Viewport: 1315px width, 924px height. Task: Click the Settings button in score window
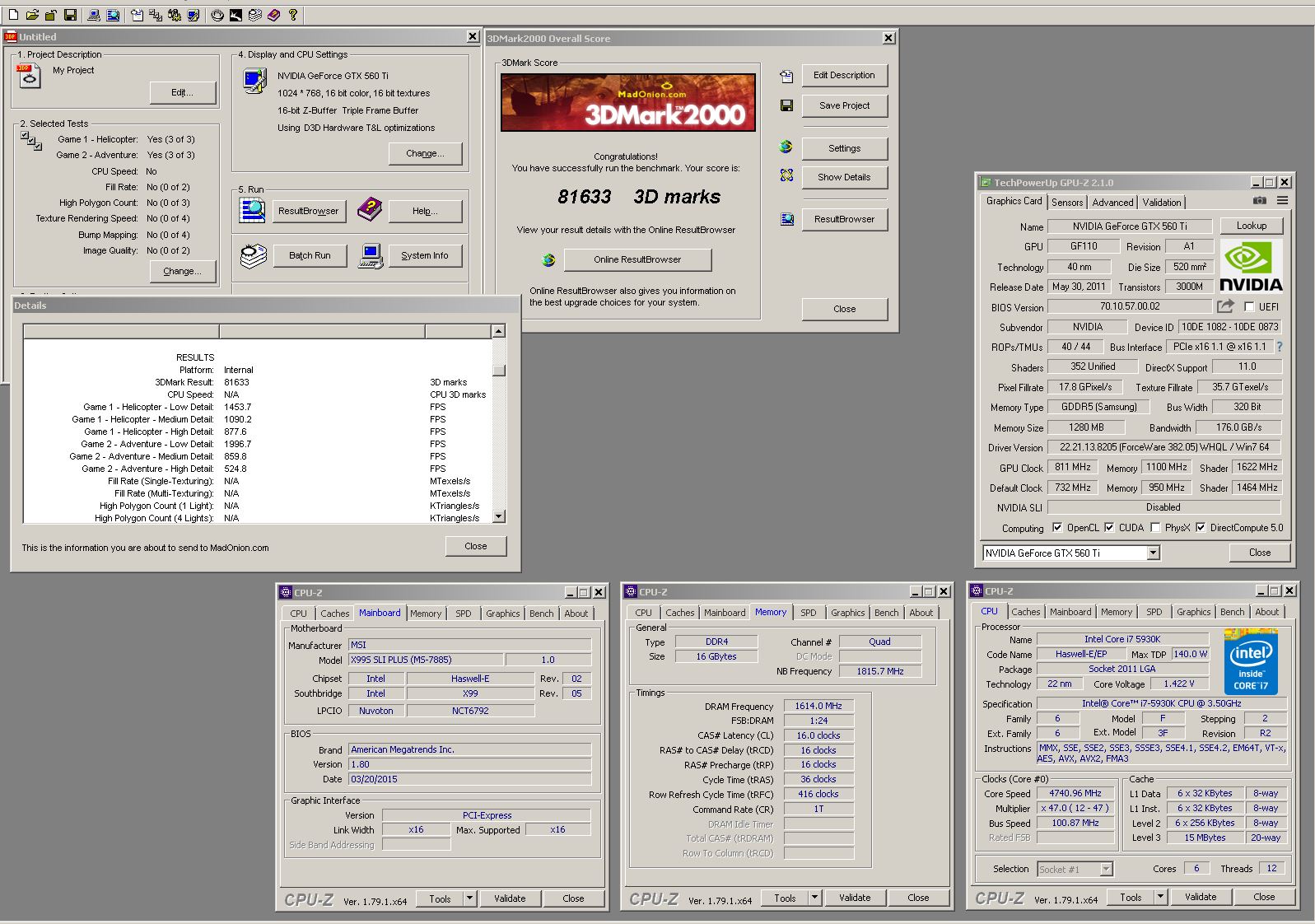click(844, 148)
